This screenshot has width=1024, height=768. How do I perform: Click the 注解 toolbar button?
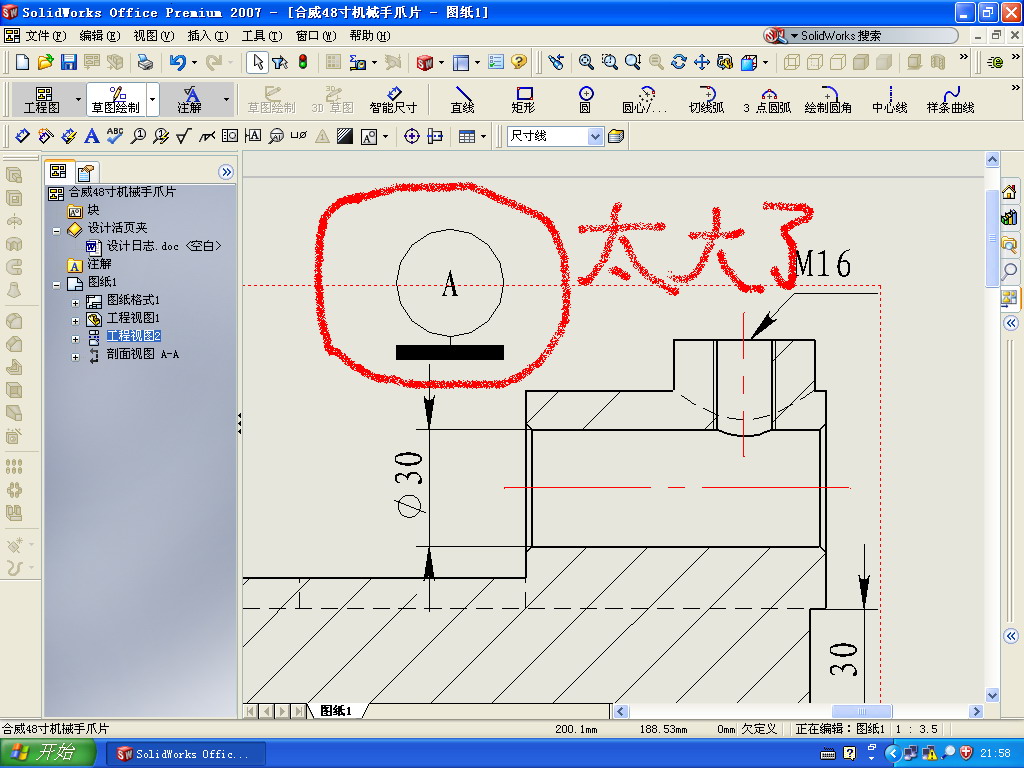[190, 99]
